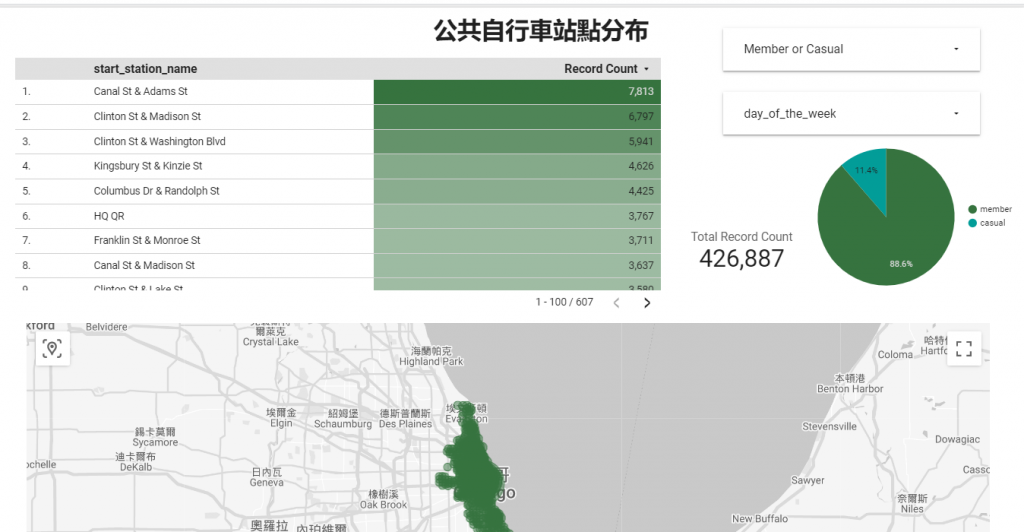Click the Elgin label on the map
Screen dimensions: 1024x532
pos(281,423)
